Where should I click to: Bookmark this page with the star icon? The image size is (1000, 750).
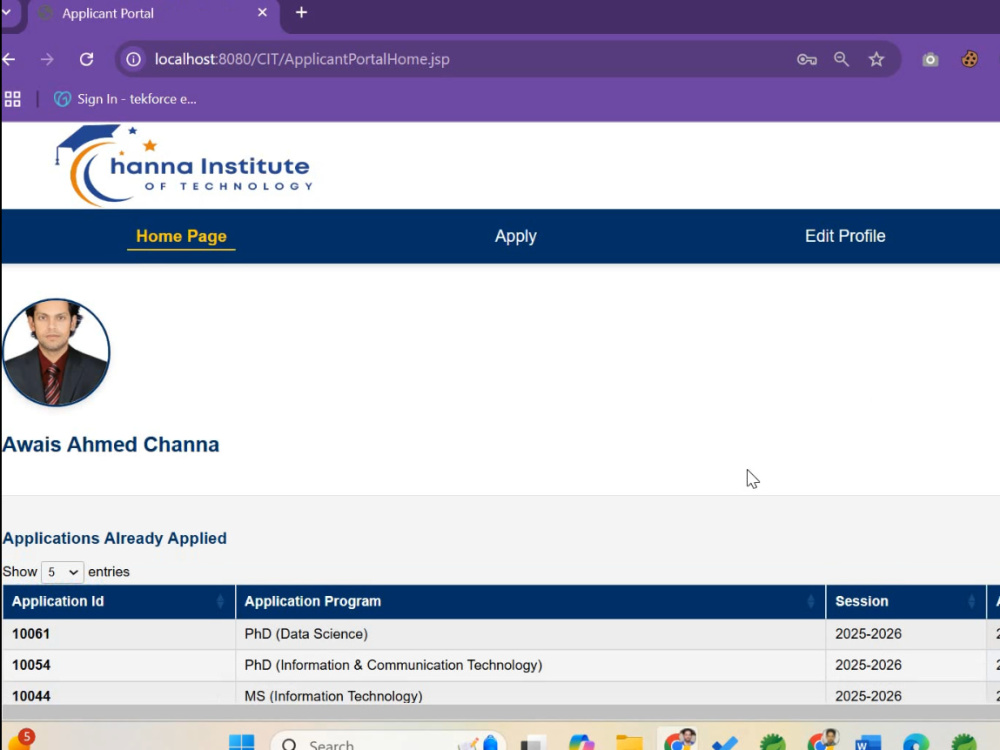coord(876,59)
